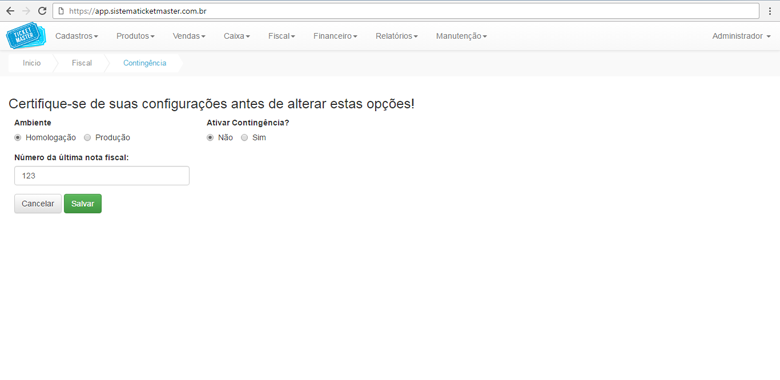The width and height of the screenshot is (780, 380).
Task: Click the browser forward arrow
Action: point(26,11)
